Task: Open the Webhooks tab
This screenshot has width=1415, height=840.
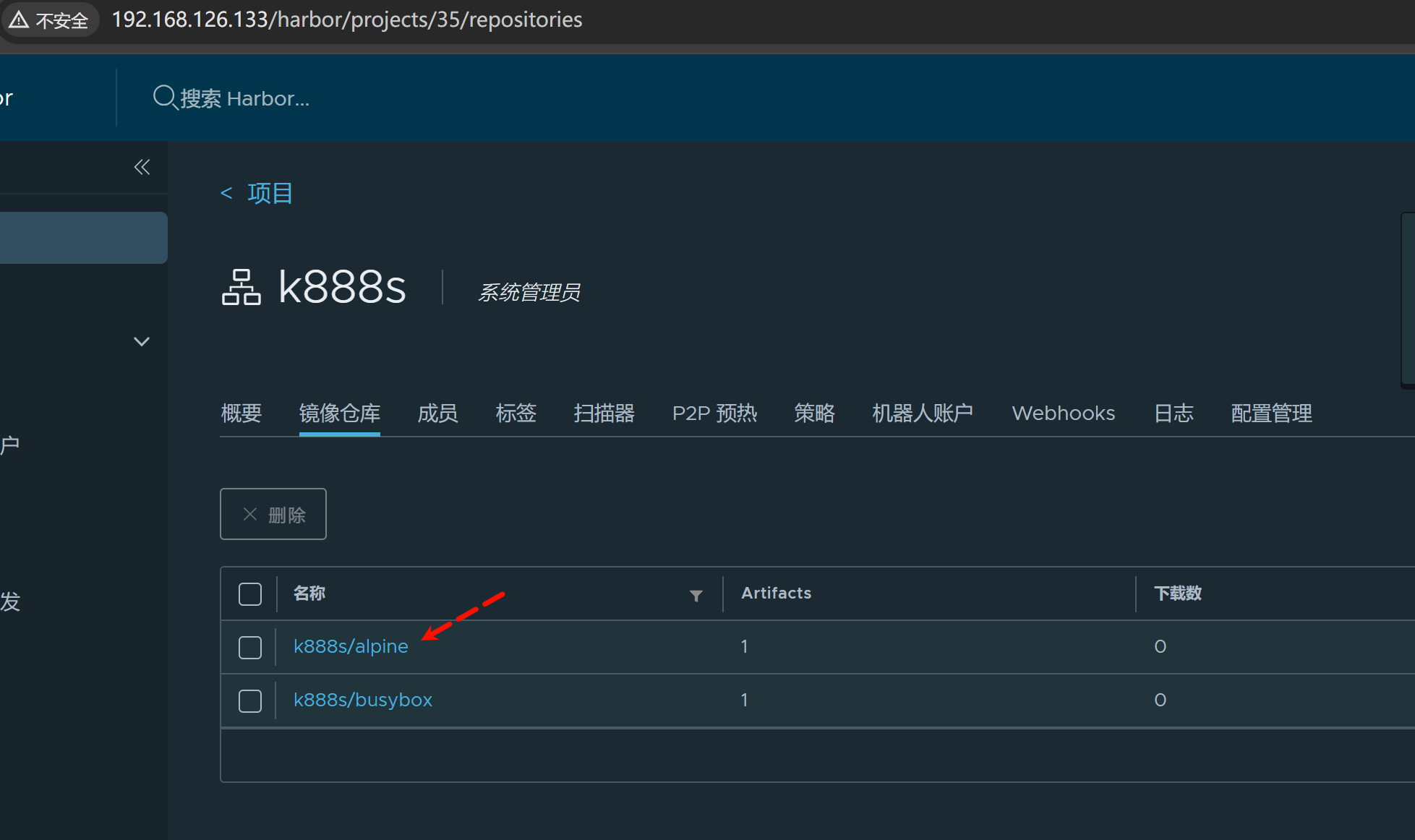Action: coord(1063,413)
